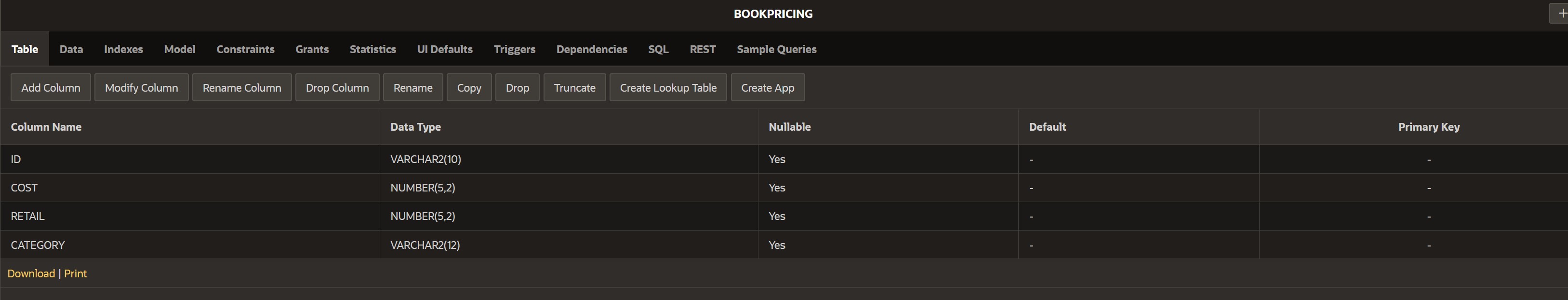The image size is (1568, 300).
Task: Open the Grants tab
Action: click(312, 49)
